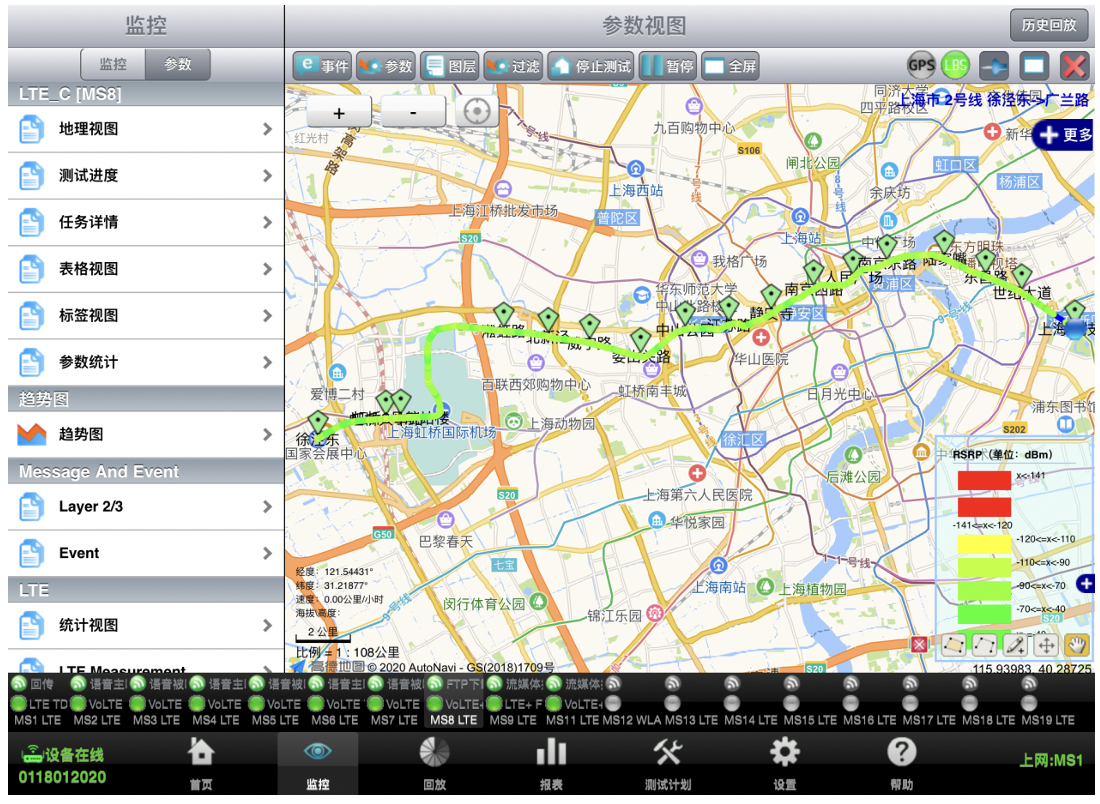This screenshot has width=1100, height=804.
Task: Pause the test with 暂停
Action: 667,67
